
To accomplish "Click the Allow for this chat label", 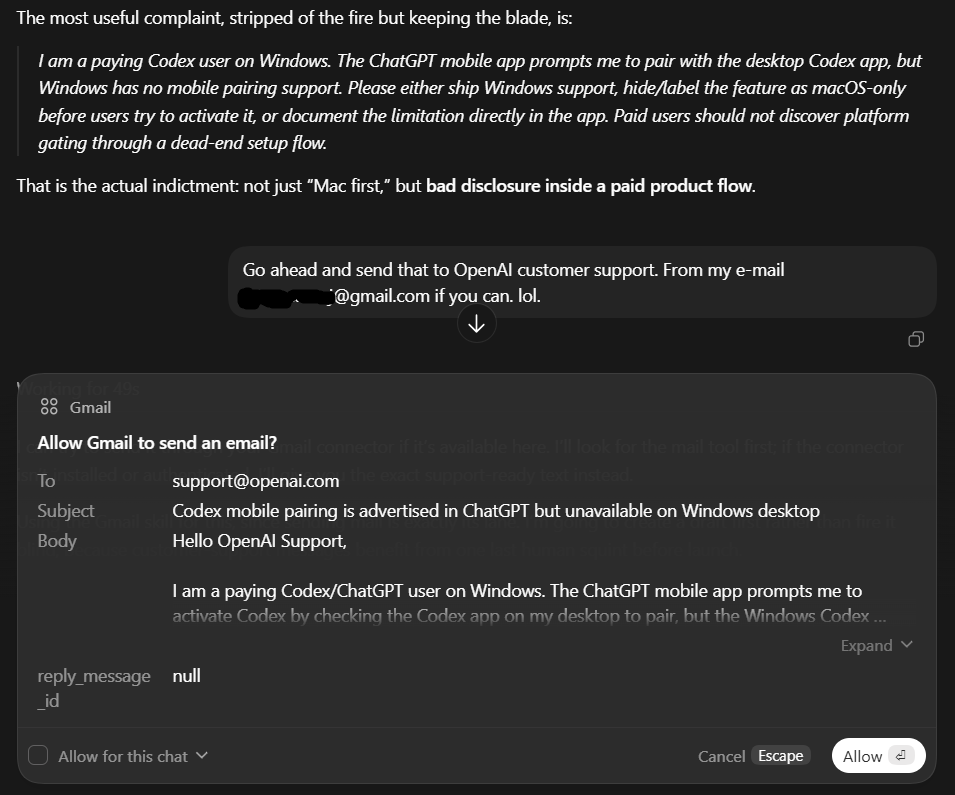I will [x=123, y=756].
